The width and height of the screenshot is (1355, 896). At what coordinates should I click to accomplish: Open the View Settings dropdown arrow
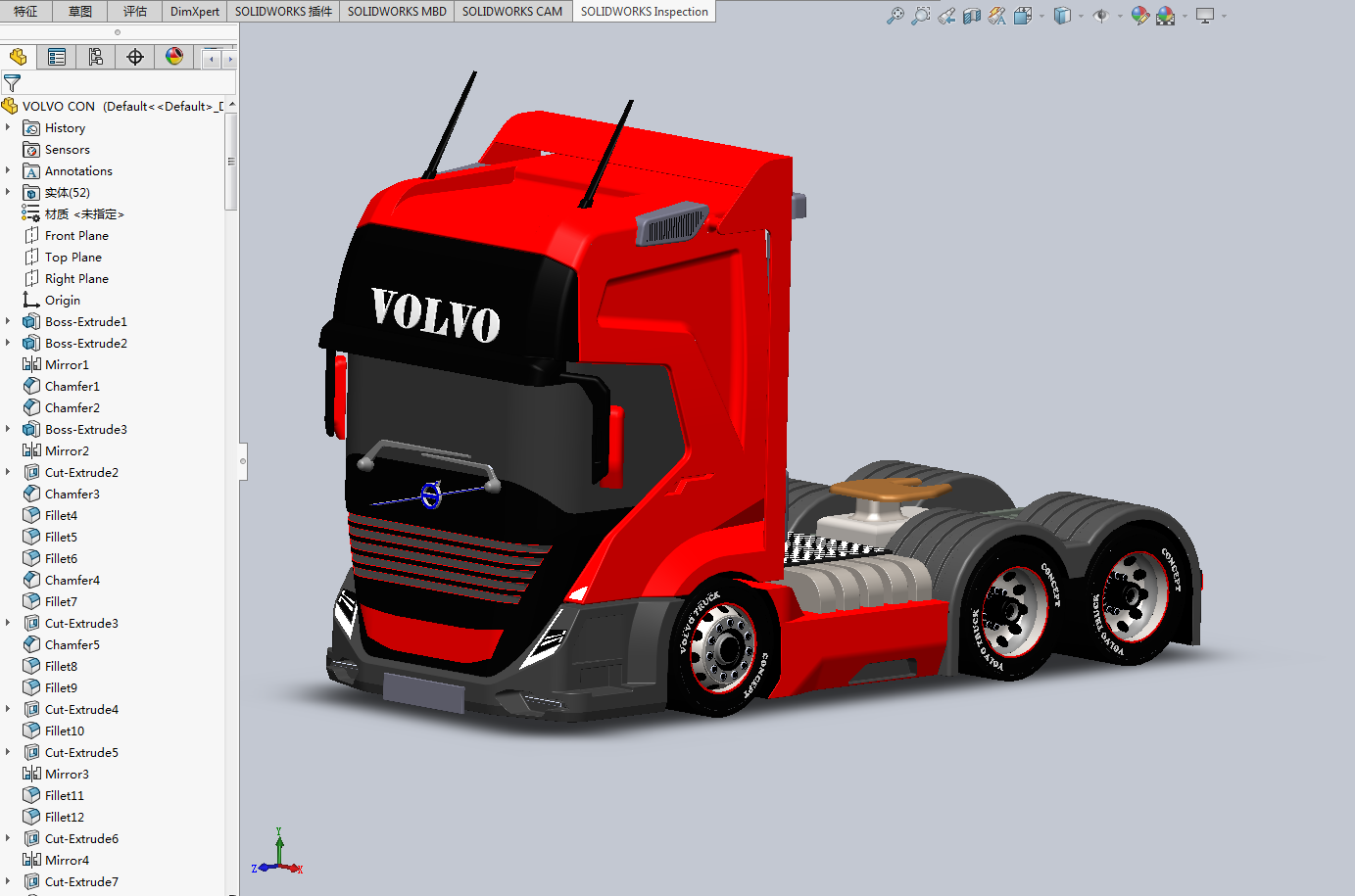tap(1224, 16)
